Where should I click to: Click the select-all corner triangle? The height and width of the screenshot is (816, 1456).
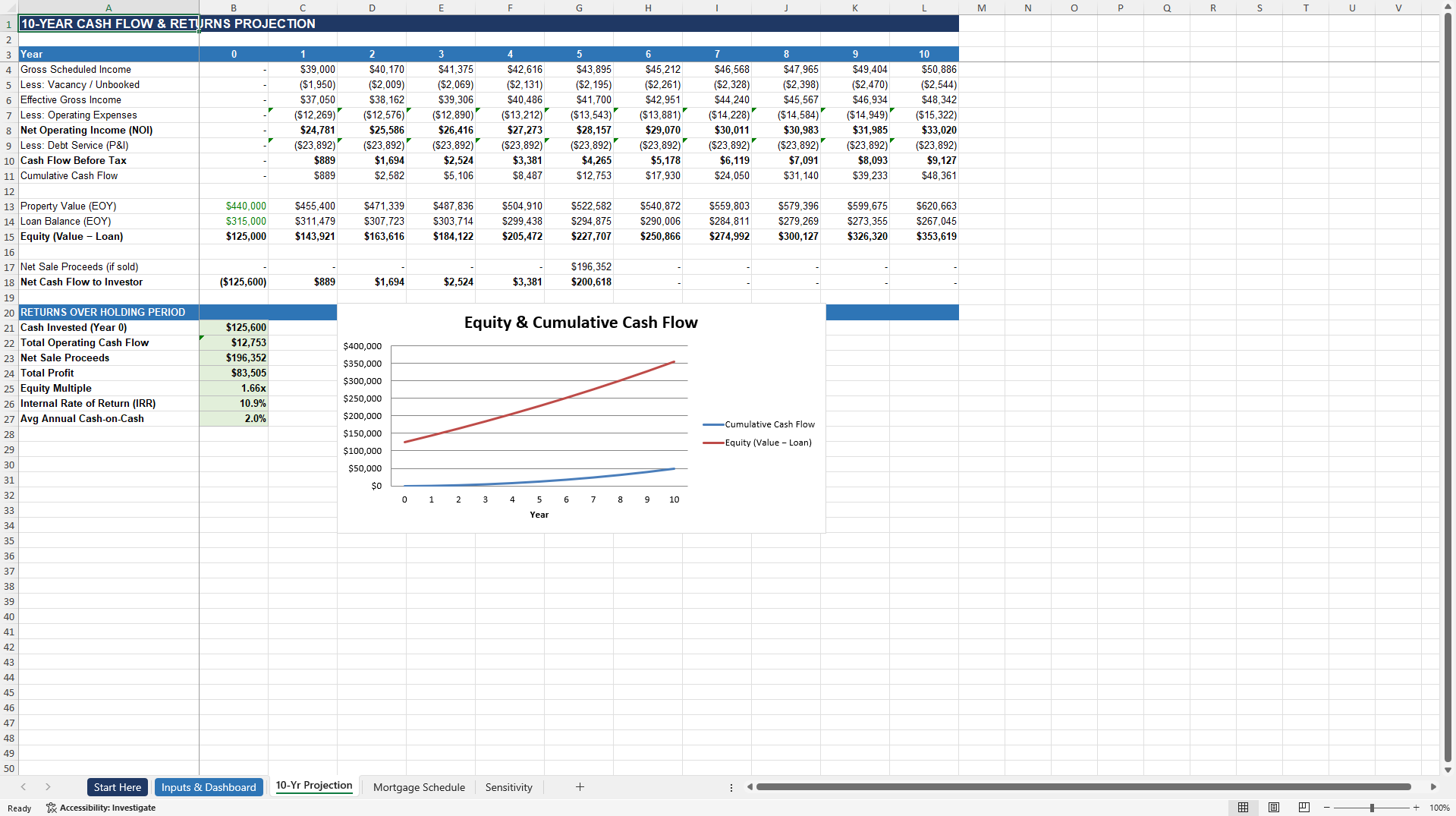[9, 8]
